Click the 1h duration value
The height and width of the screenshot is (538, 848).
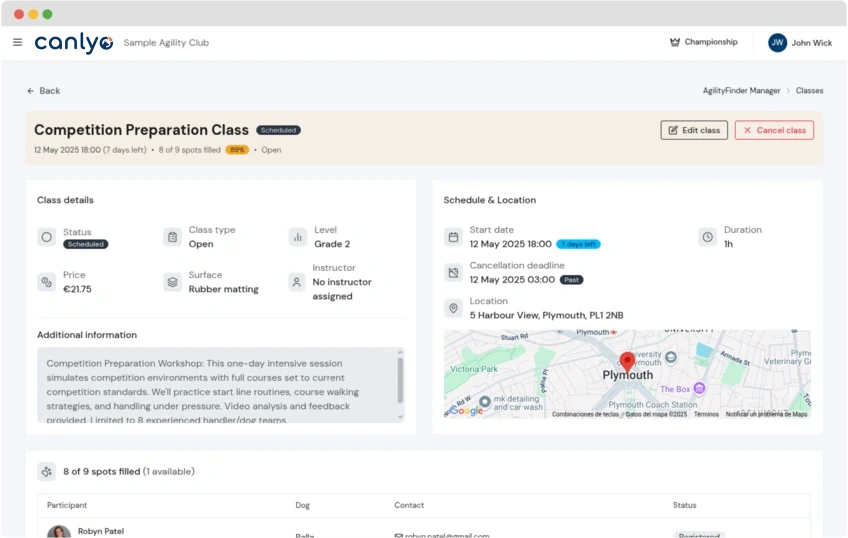coord(728,244)
